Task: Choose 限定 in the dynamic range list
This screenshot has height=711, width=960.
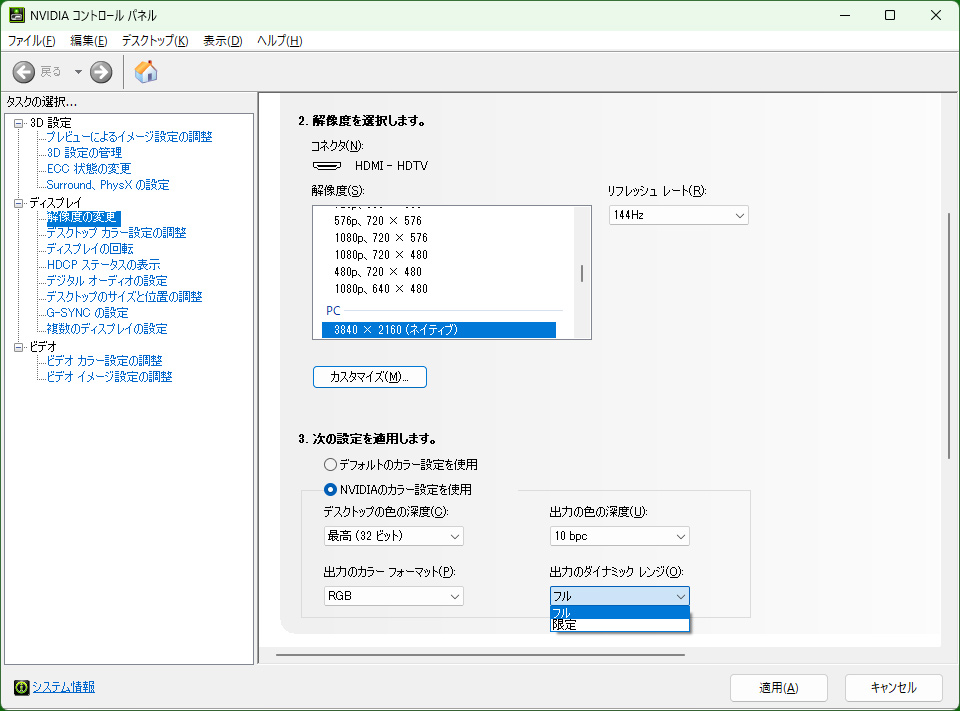Action: tap(620, 625)
